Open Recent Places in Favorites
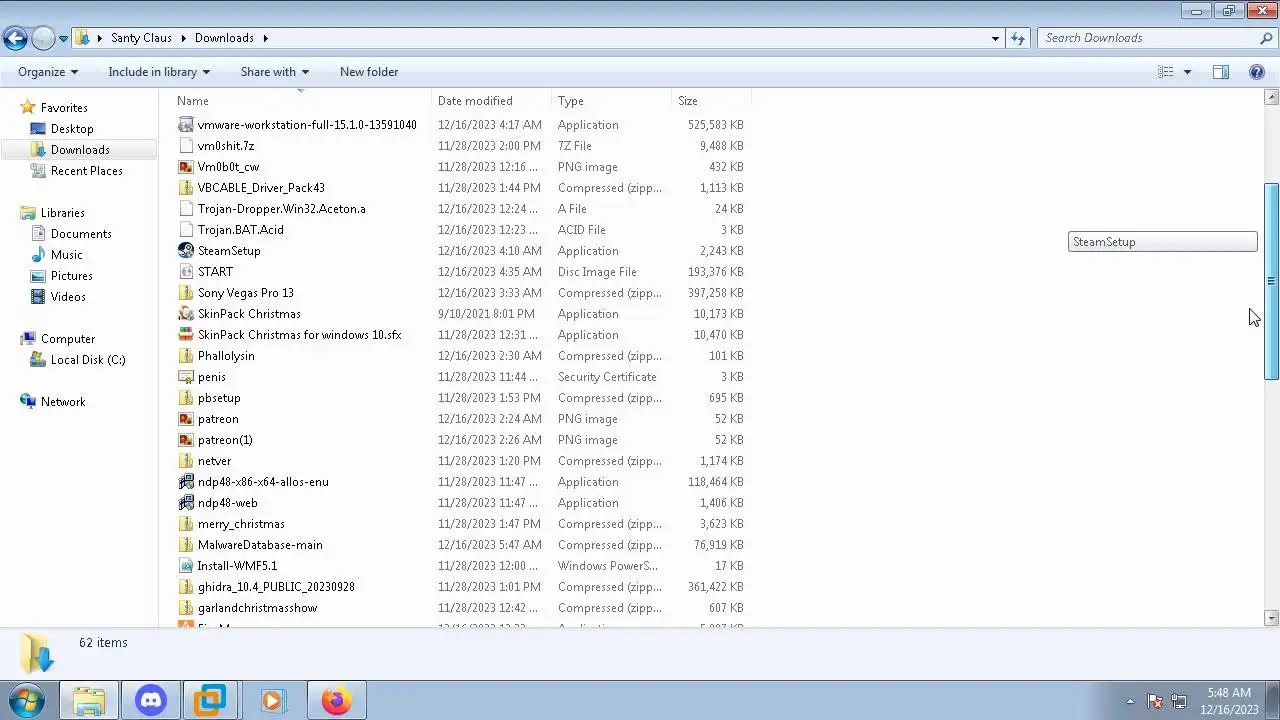This screenshot has height=720, width=1280. click(x=87, y=171)
